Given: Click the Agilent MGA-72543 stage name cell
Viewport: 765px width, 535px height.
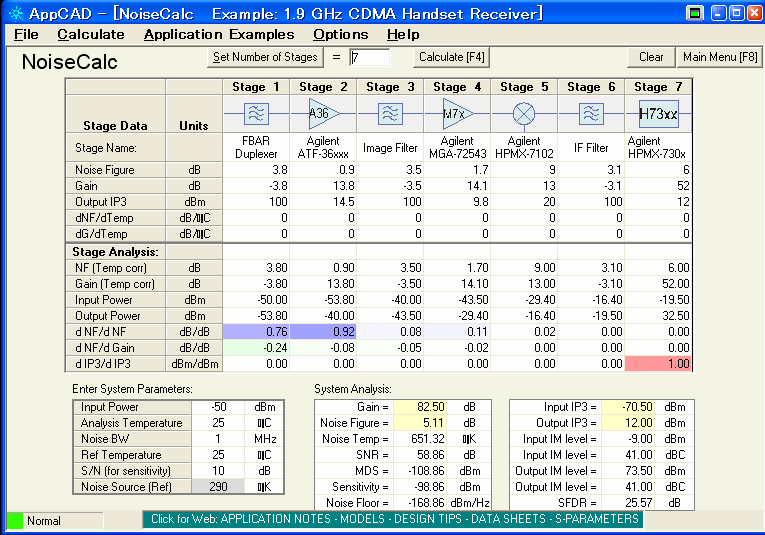Looking at the screenshot, I should point(457,147).
